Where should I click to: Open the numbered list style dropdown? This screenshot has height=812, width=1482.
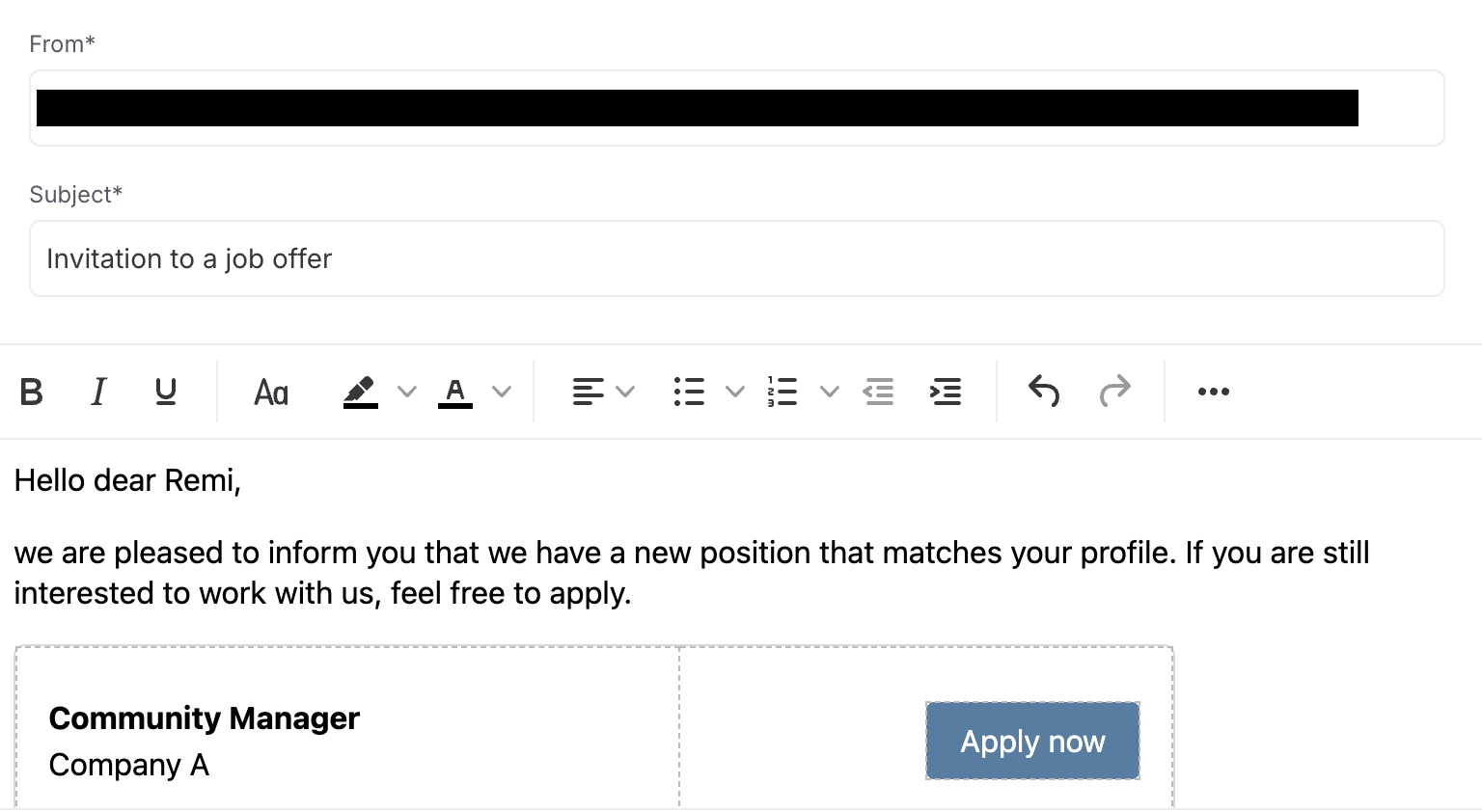click(830, 392)
